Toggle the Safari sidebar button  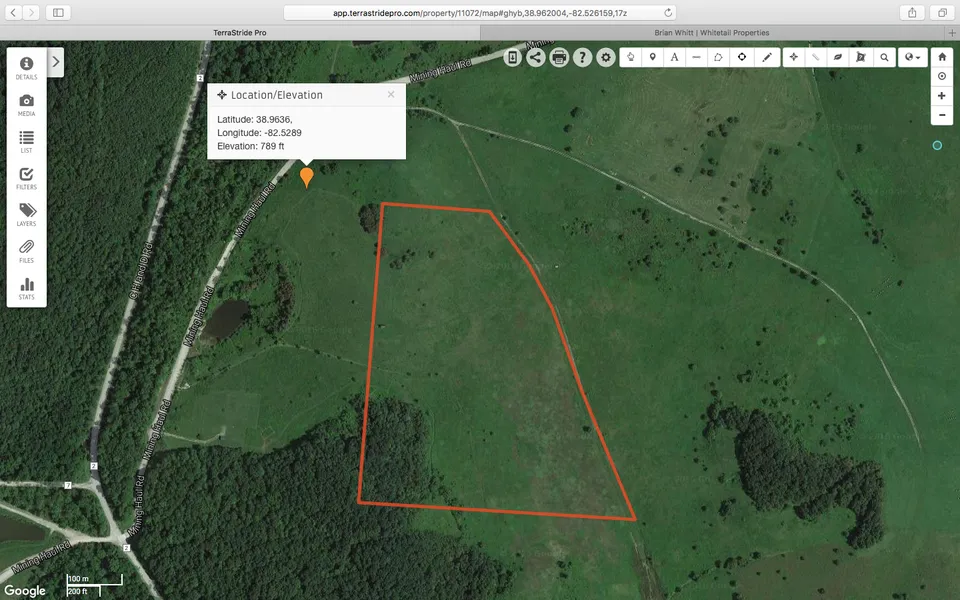pyautogui.click(x=57, y=12)
